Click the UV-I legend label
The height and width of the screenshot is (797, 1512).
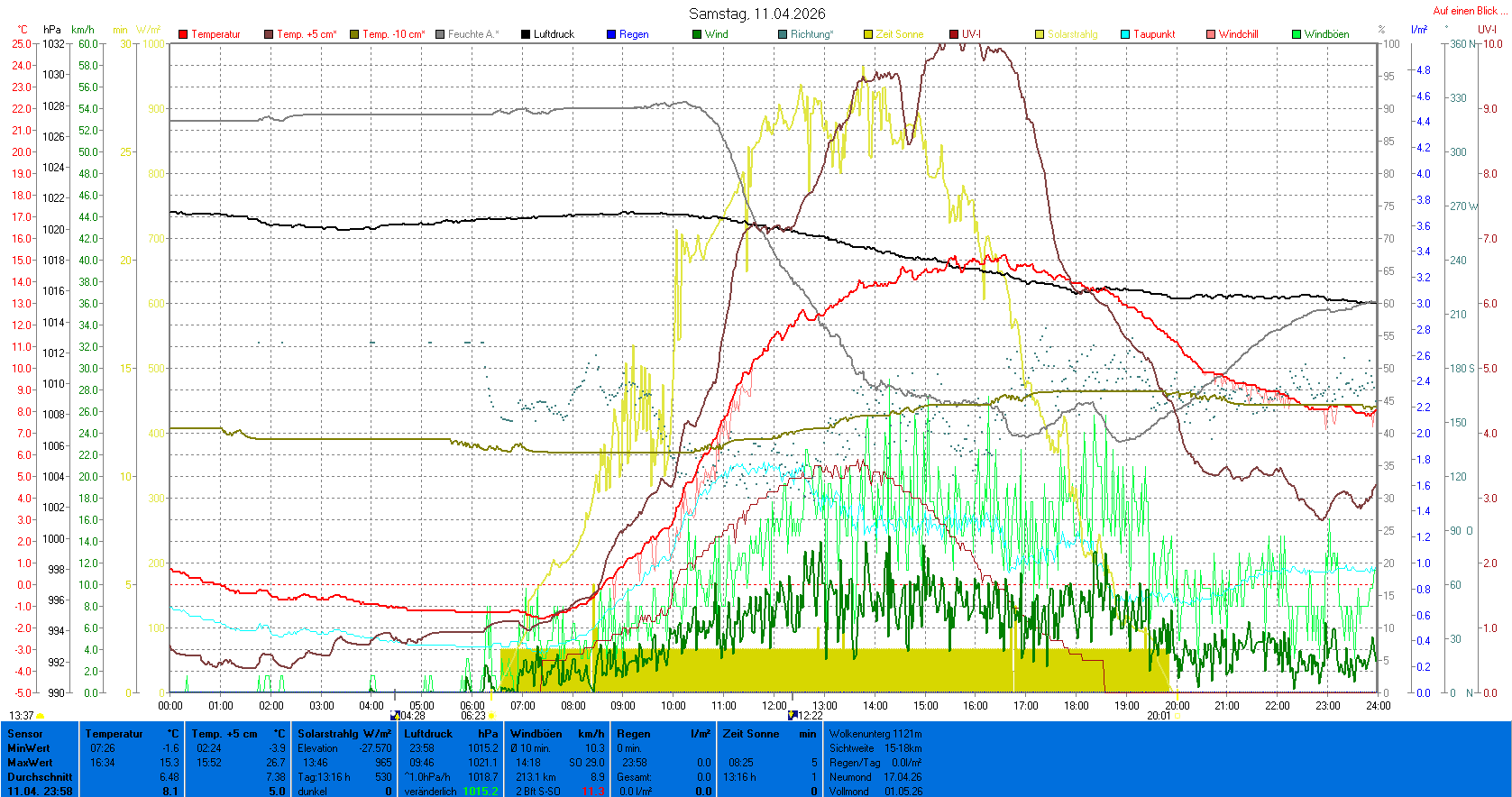click(x=971, y=34)
